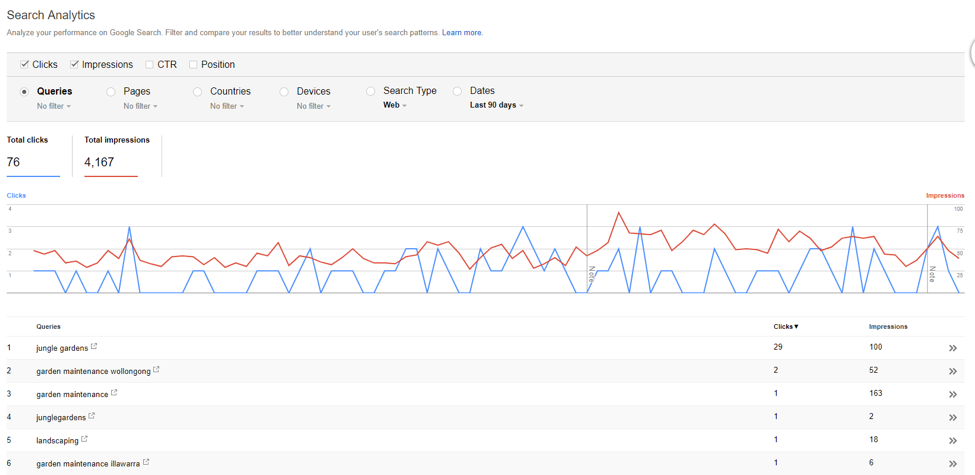
Task: Choose the Countries radio button
Action: (x=198, y=92)
